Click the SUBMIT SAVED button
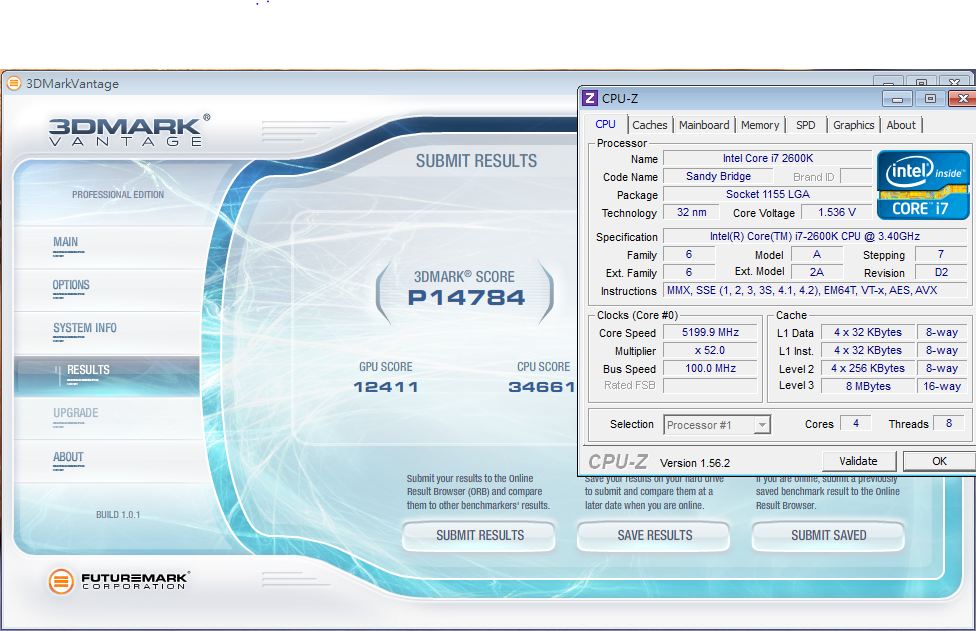The image size is (976, 631). pyautogui.click(x=828, y=535)
